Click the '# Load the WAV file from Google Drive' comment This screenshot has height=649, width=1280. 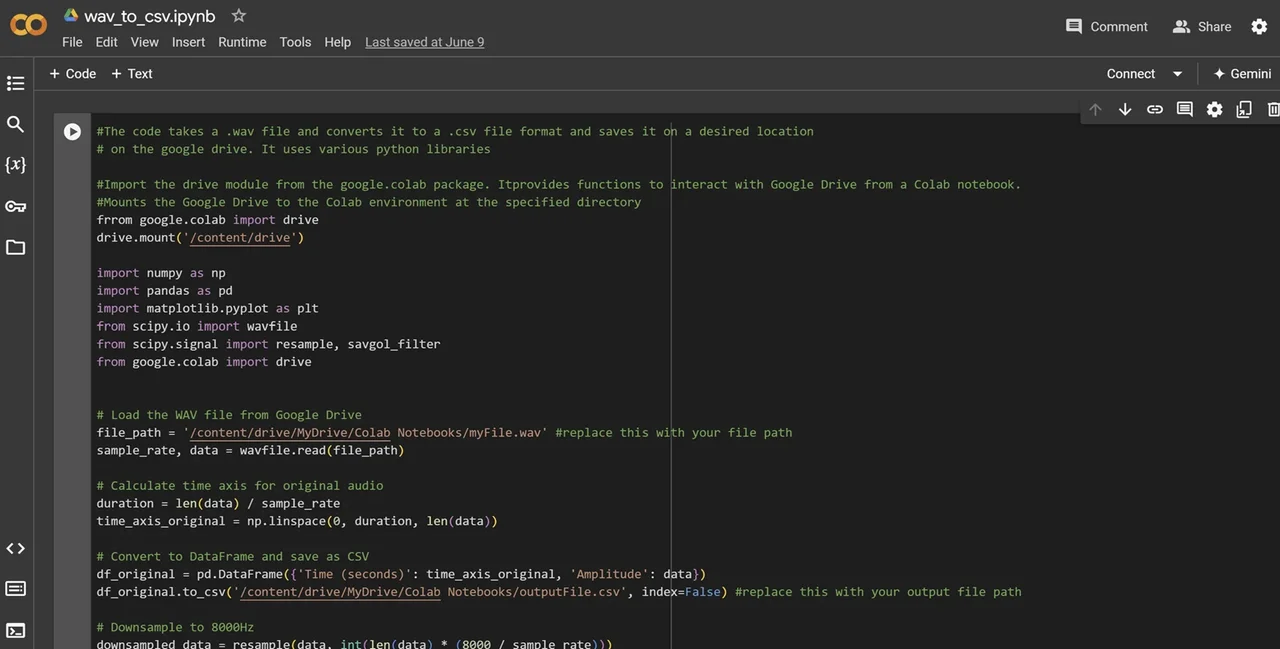229,415
